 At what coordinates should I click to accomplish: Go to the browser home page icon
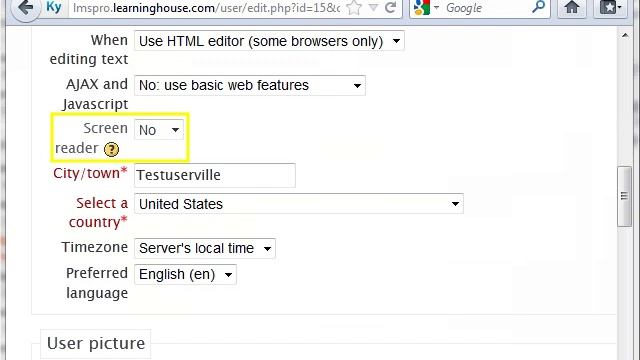pos(572,7)
